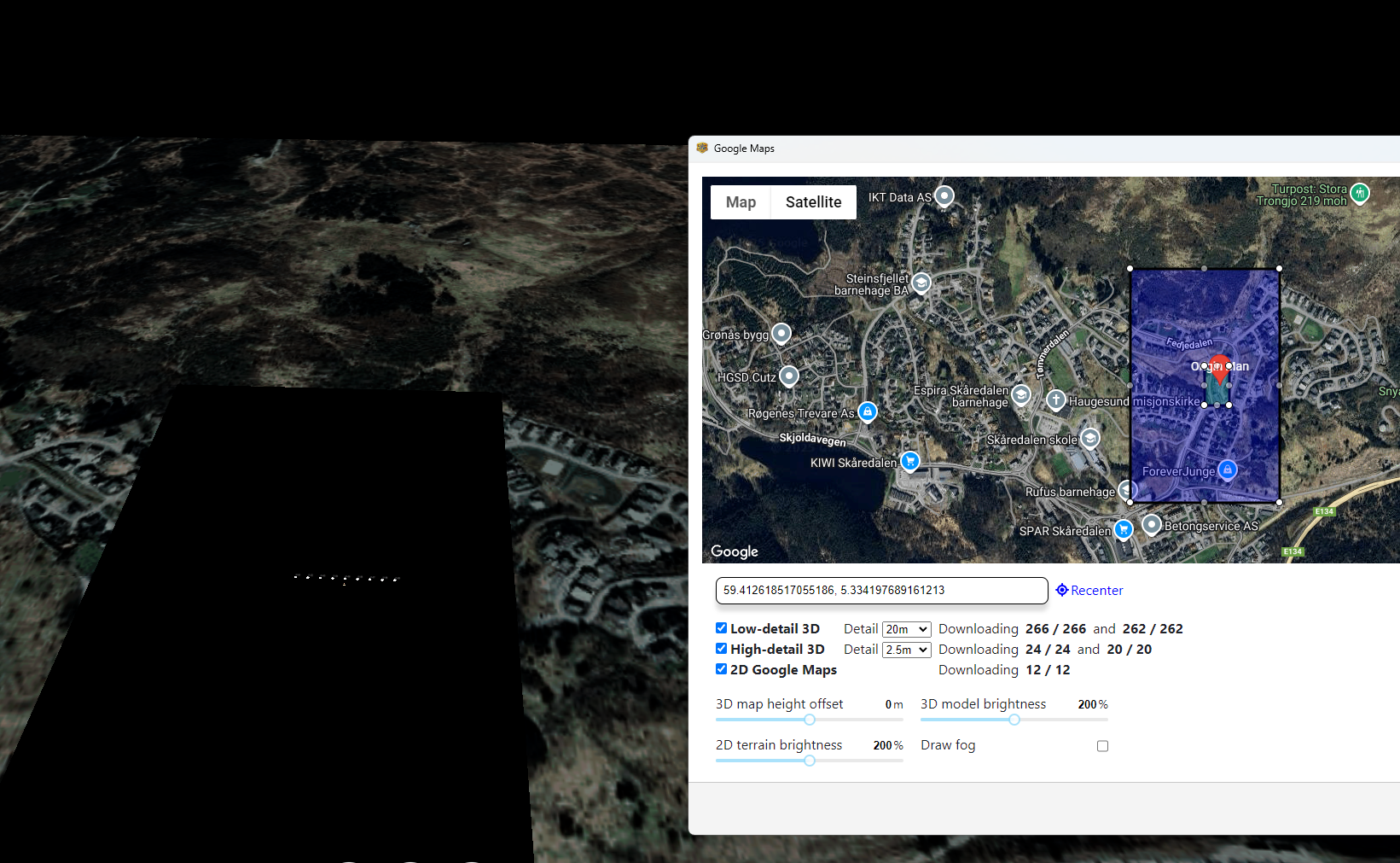
Task: Click the Turpost Stora Trongjo hiking pin
Action: point(1360,193)
